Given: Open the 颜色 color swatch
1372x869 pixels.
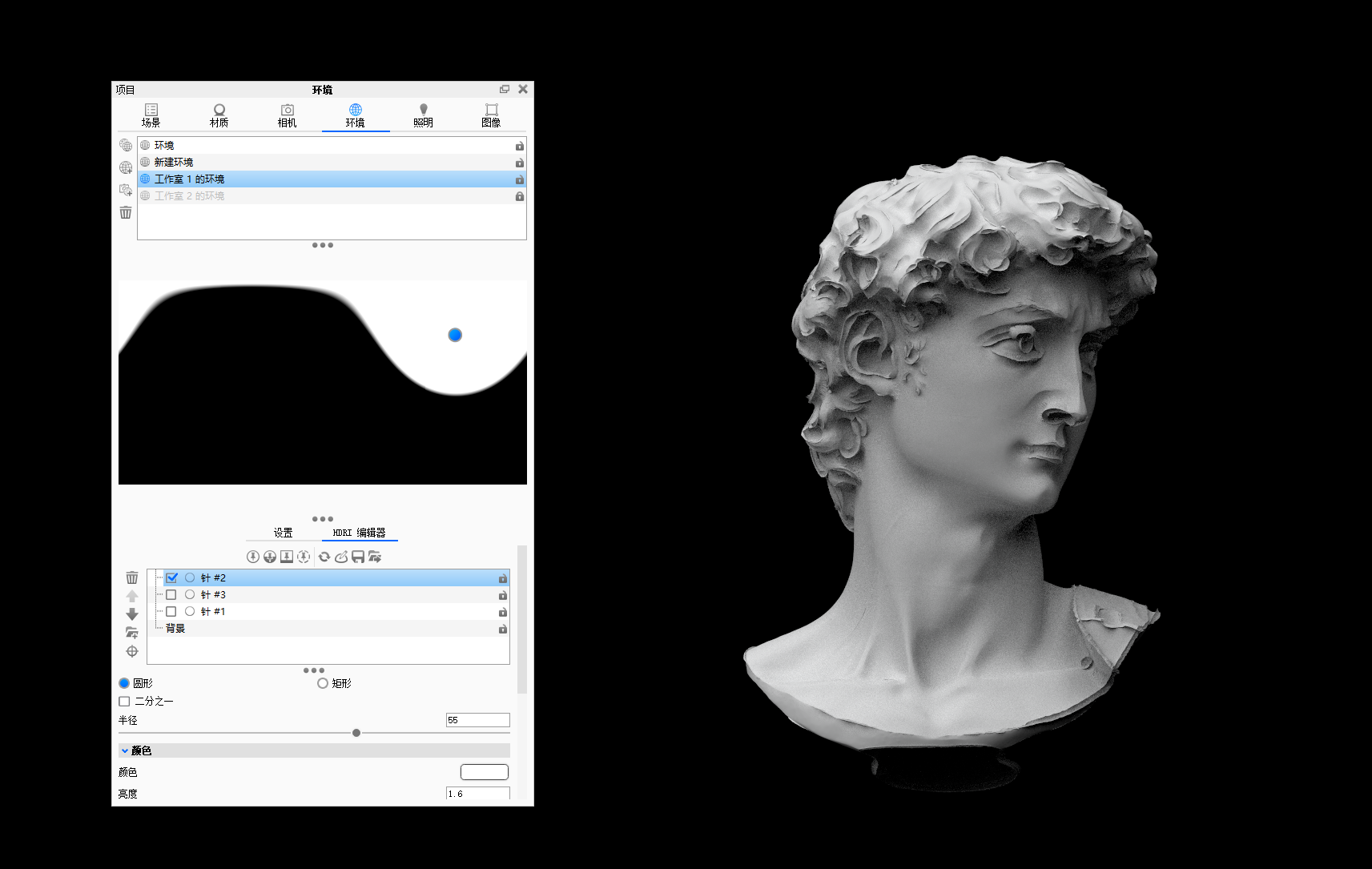Looking at the screenshot, I should click(484, 771).
